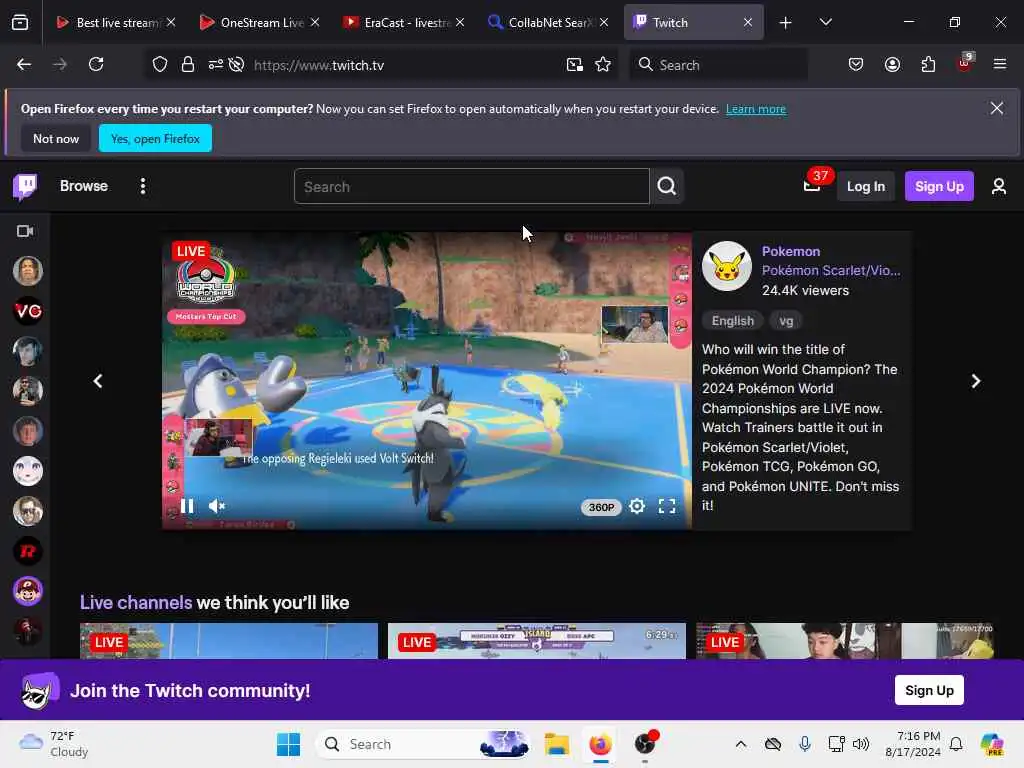Open the weather widget showing 72°F

point(54,744)
